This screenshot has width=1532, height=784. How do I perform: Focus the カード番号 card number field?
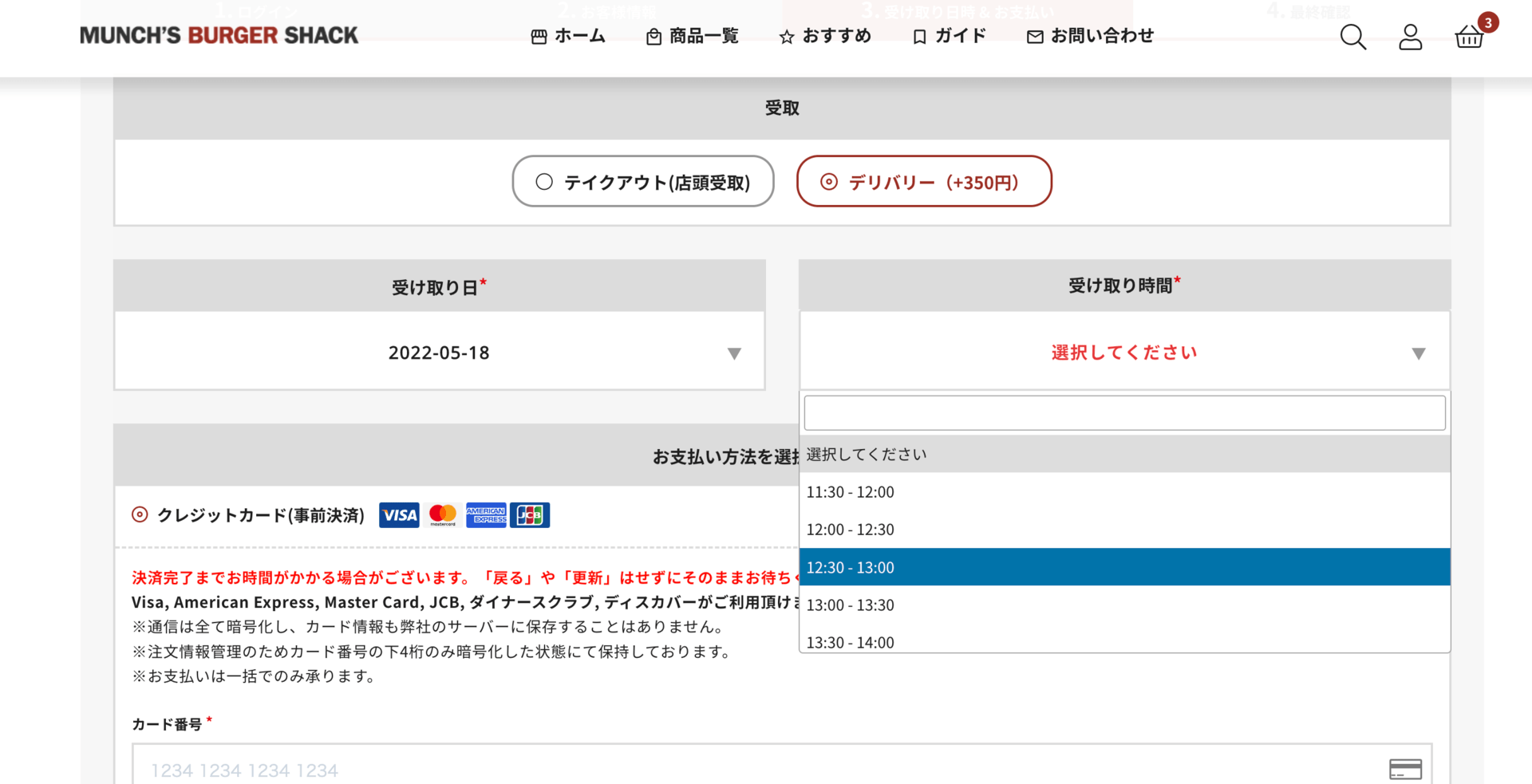pos(782,765)
